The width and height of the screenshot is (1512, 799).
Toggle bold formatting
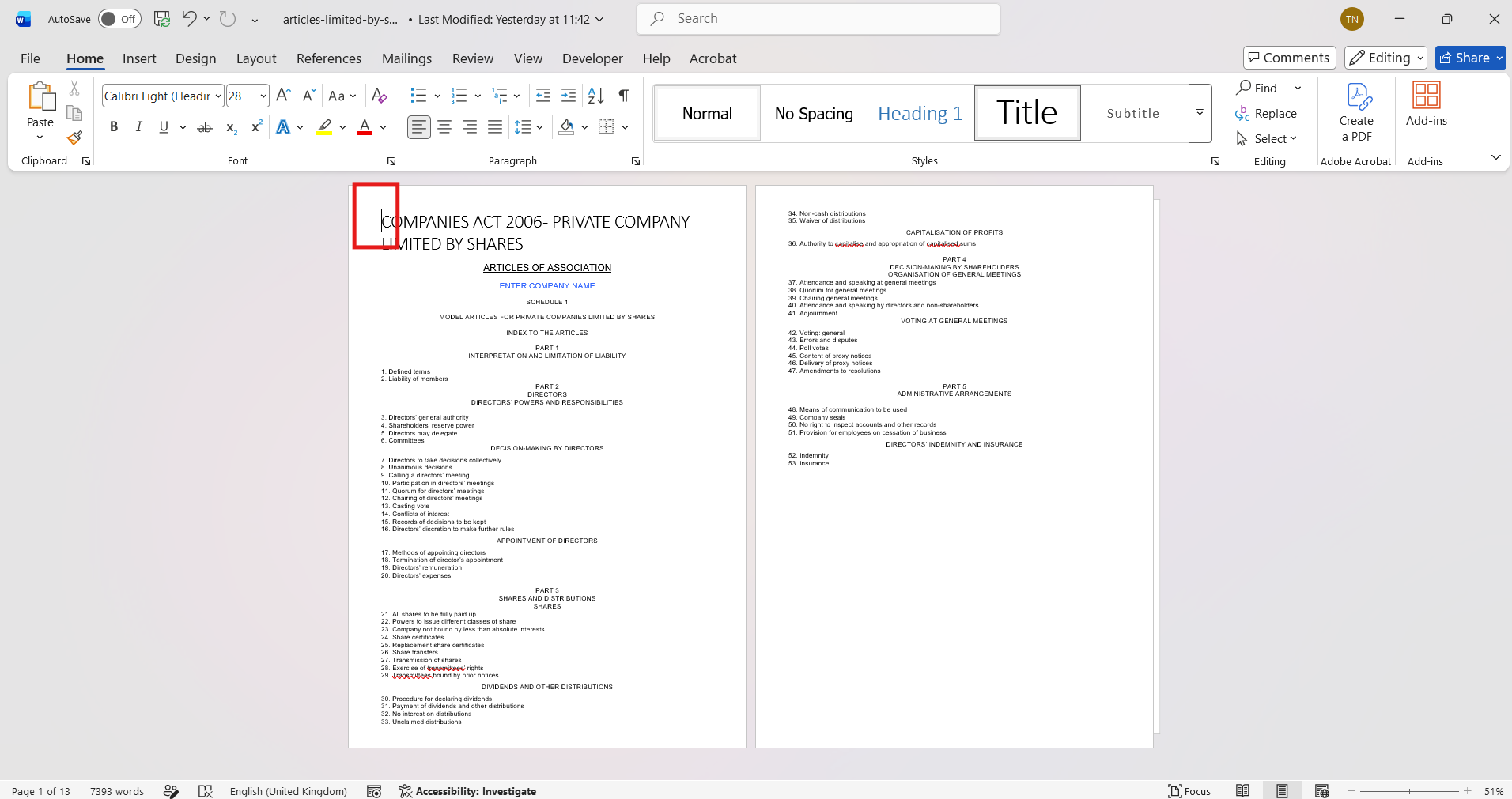(114, 127)
